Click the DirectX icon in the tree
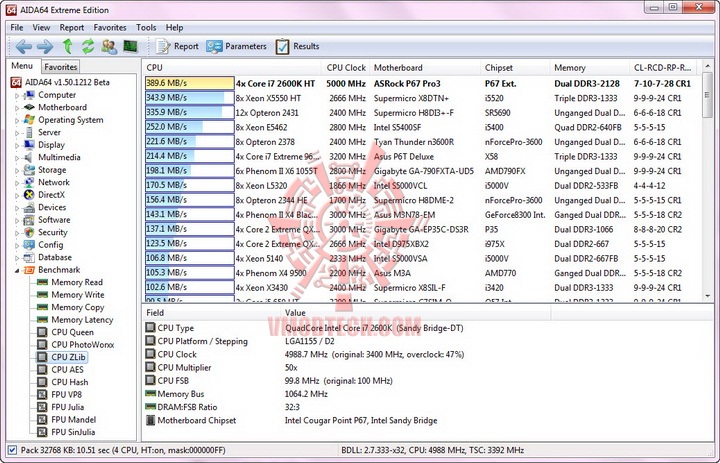Screen dimensions: 720x463 [x=29, y=195]
